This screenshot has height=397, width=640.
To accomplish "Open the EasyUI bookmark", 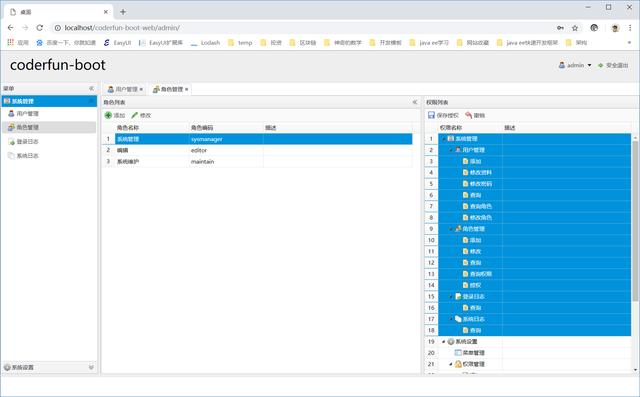I will point(117,42).
